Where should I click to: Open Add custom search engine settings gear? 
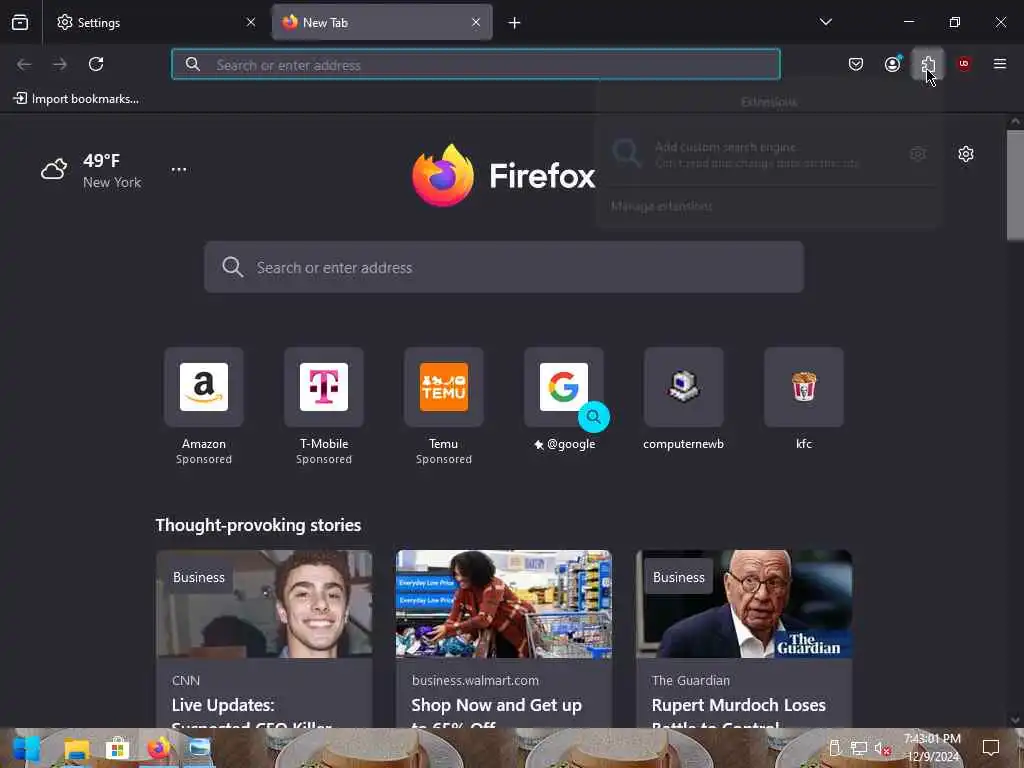pos(918,154)
